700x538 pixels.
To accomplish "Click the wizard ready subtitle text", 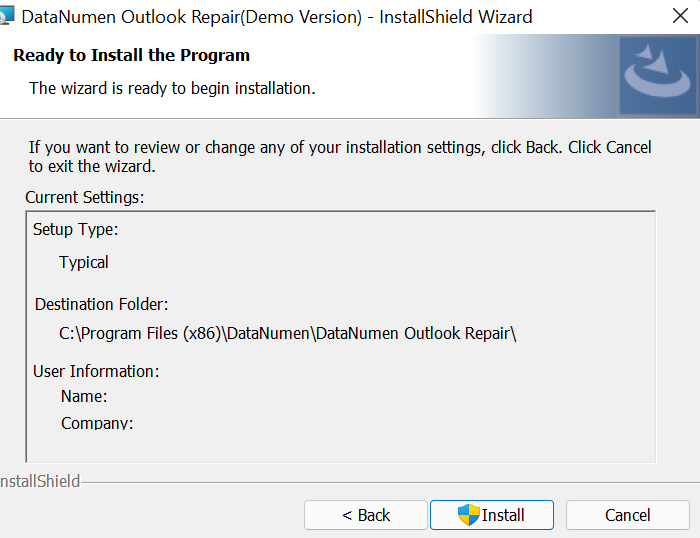I will coord(172,88).
